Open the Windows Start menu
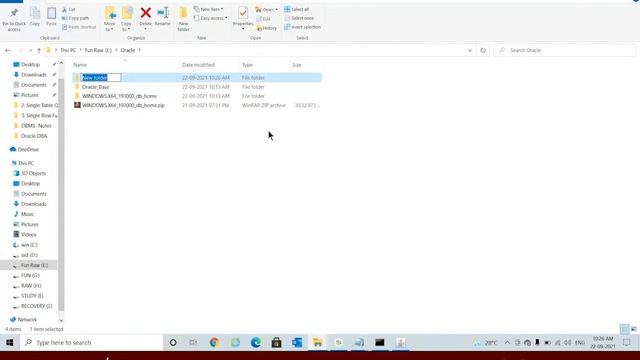The height and width of the screenshot is (360, 640). pos(9,342)
